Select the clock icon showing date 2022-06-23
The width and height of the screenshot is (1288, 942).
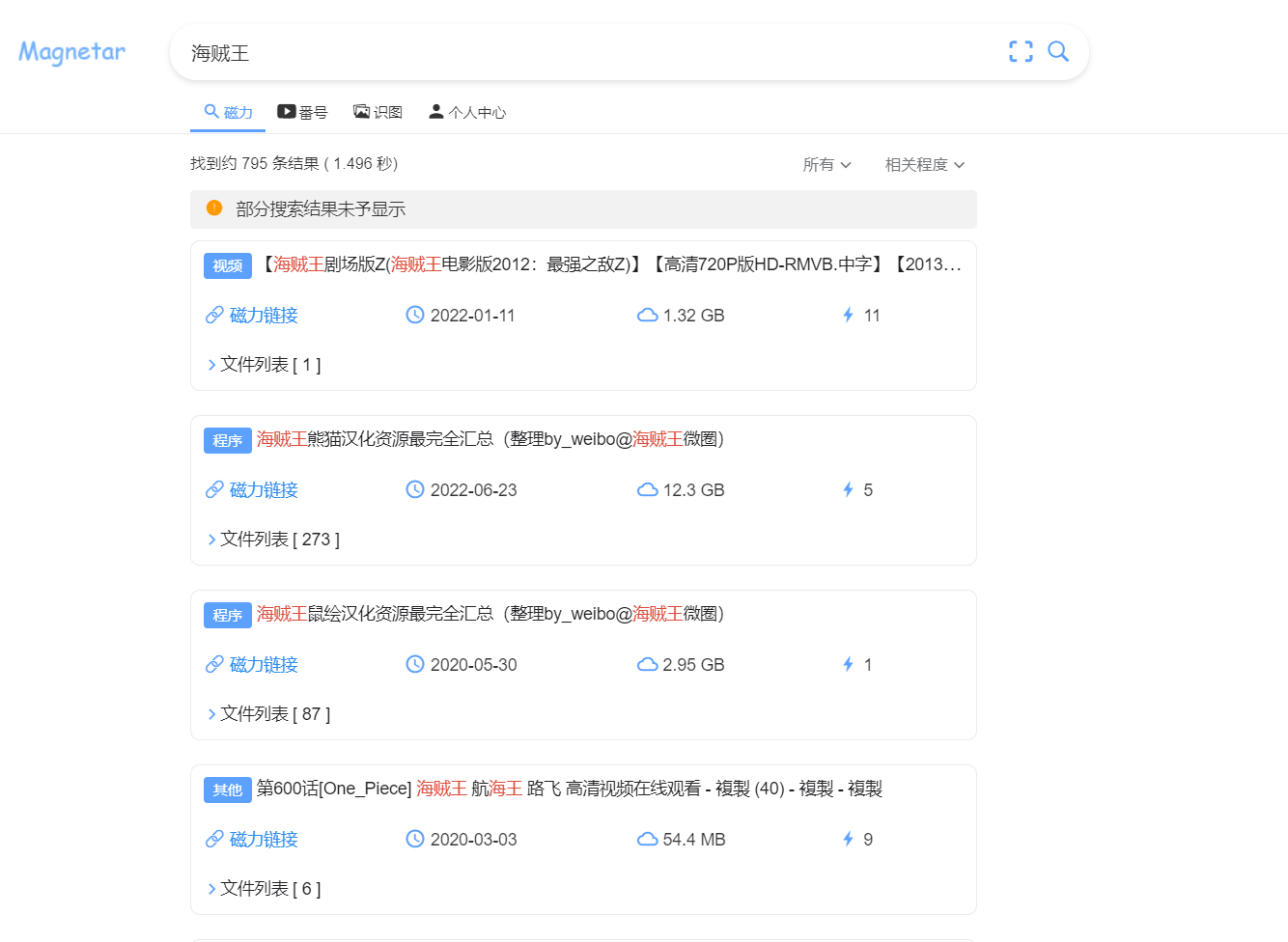(415, 489)
